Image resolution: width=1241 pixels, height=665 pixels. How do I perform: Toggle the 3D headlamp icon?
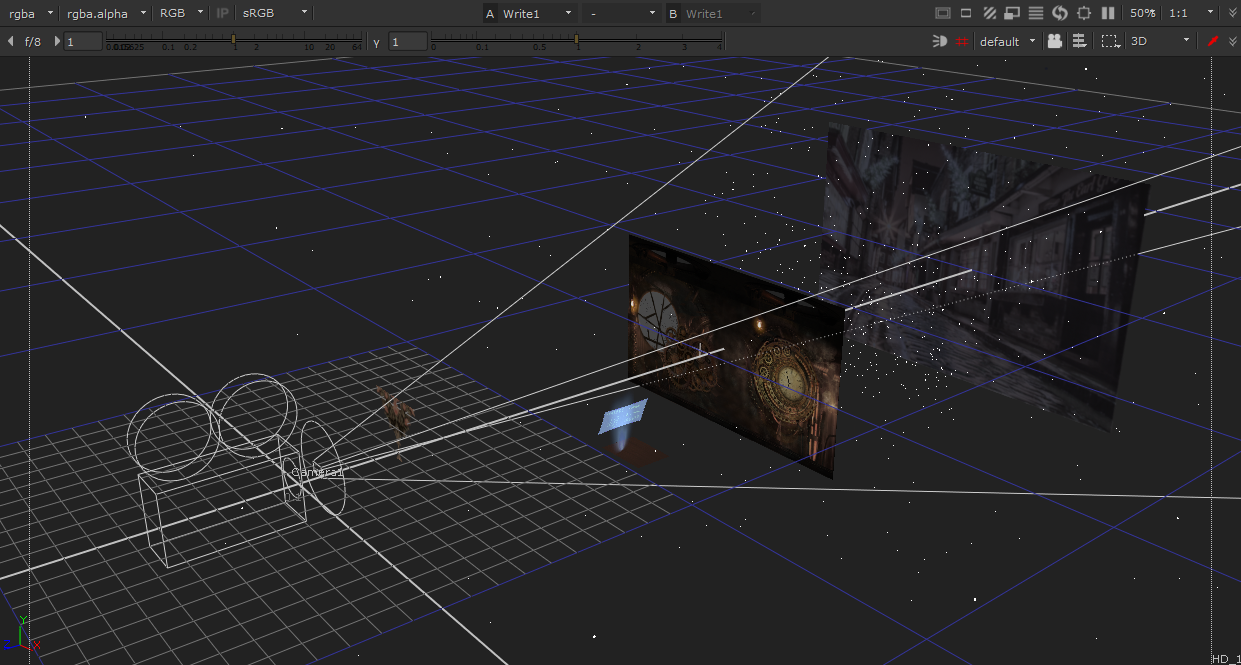tap(939, 42)
